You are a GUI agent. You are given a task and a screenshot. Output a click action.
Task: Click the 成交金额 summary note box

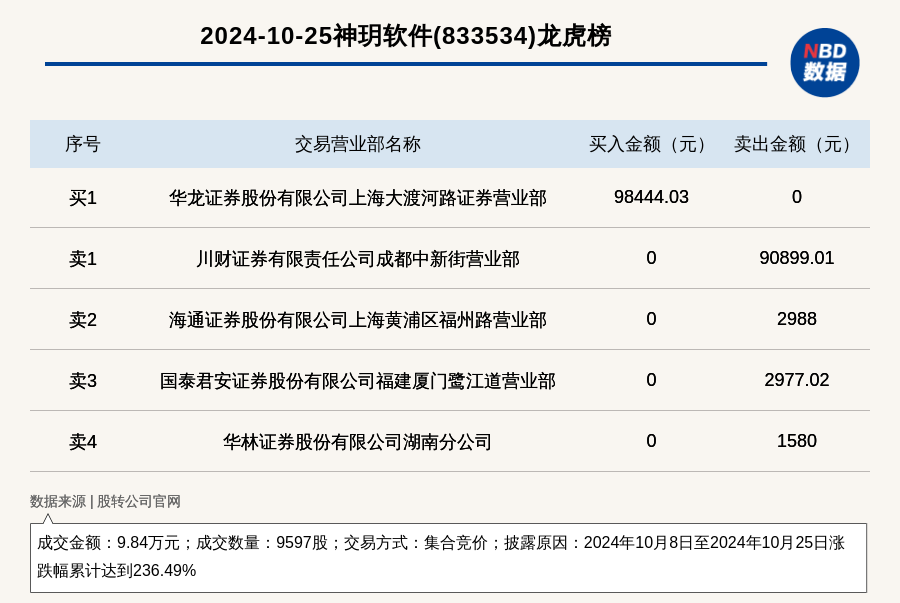[x=448, y=557]
